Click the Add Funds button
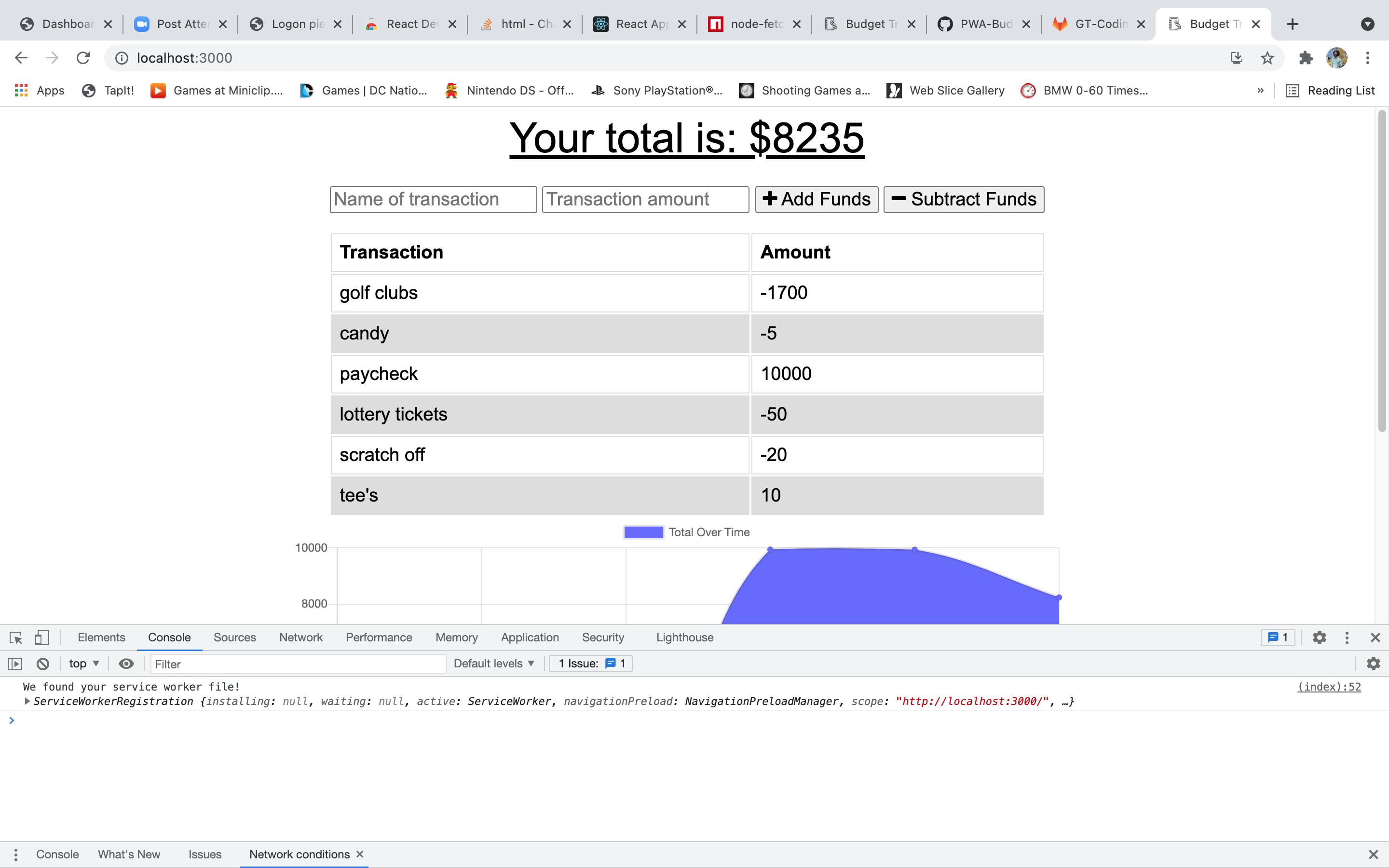Screen dimensions: 1389x868 816,199
